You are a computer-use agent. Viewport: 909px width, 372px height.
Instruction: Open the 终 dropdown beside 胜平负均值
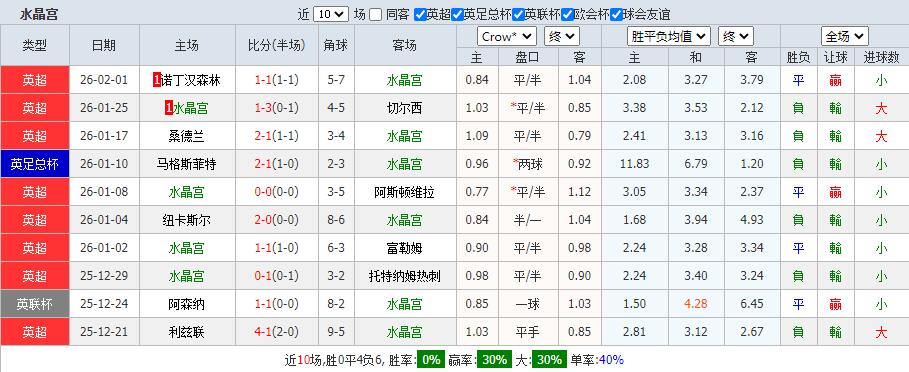tap(736, 37)
